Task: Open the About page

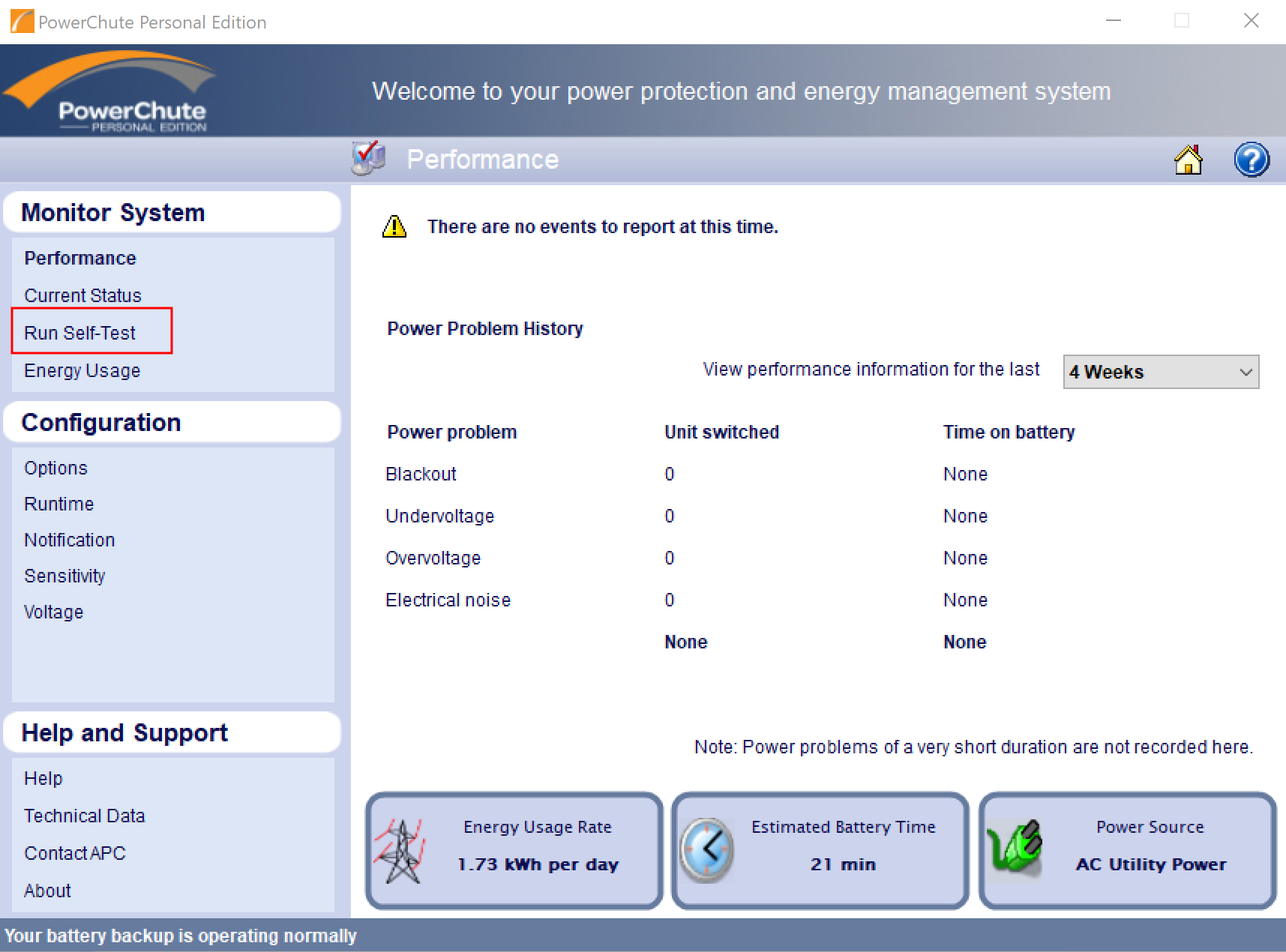Action: 47,891
